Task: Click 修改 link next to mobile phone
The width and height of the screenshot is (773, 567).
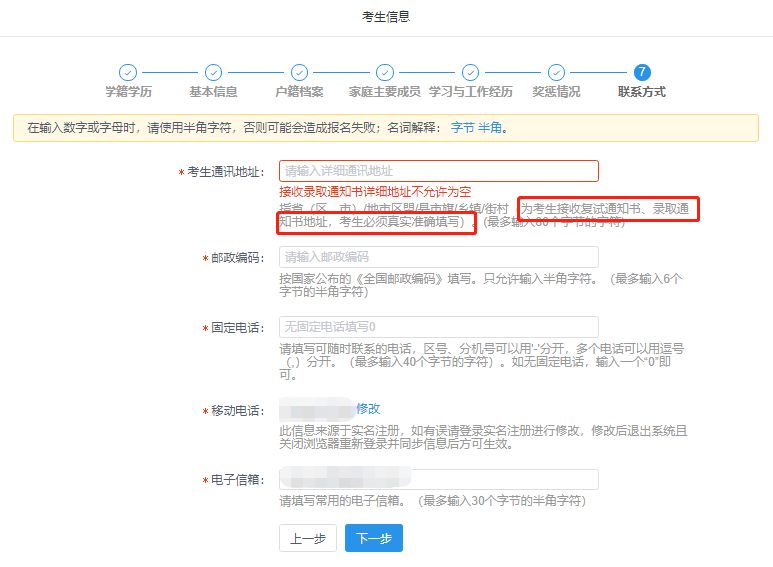Action: [x=368, y=409]
